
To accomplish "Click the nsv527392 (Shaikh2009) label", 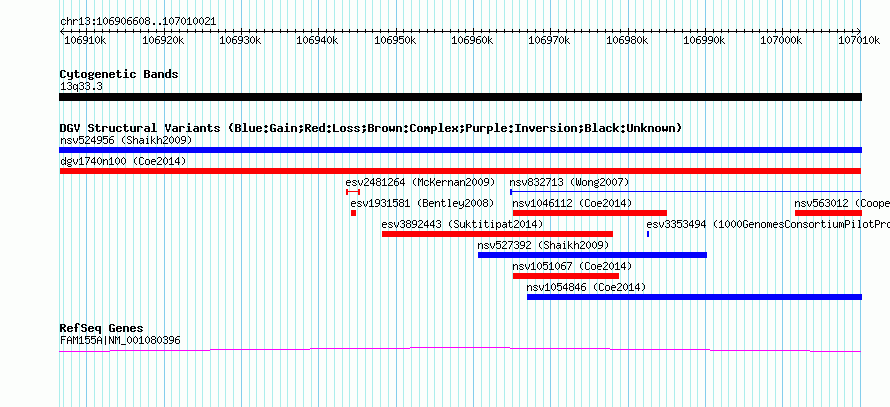I will click(543, 245).
